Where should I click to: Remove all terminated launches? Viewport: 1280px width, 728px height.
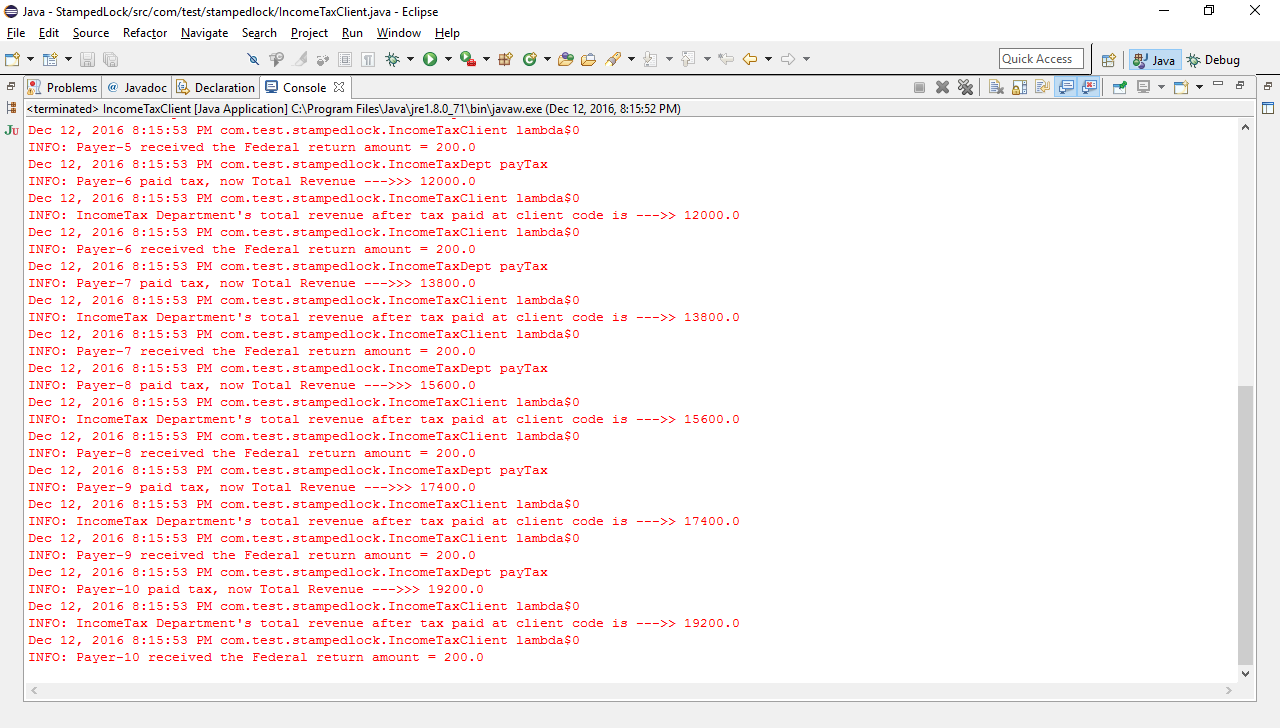[x=965, y=87]
